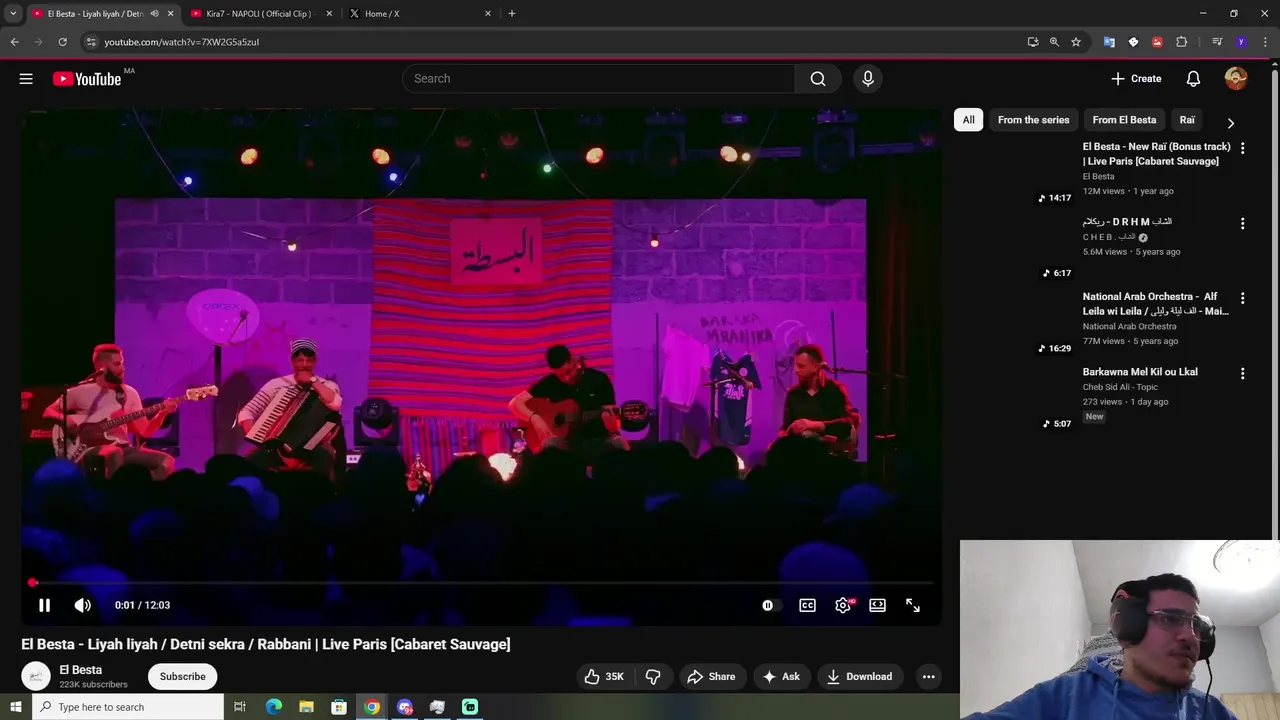Open Barkawna Mel Kil ou Lkal video
Image resolution: width=1280 pixels, height=720 pixels.
[x=1140, y=372]
